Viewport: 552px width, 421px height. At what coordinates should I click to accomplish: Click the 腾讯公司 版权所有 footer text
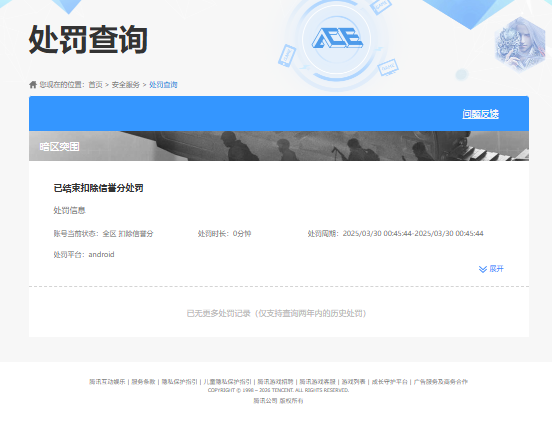coord(278,401)
